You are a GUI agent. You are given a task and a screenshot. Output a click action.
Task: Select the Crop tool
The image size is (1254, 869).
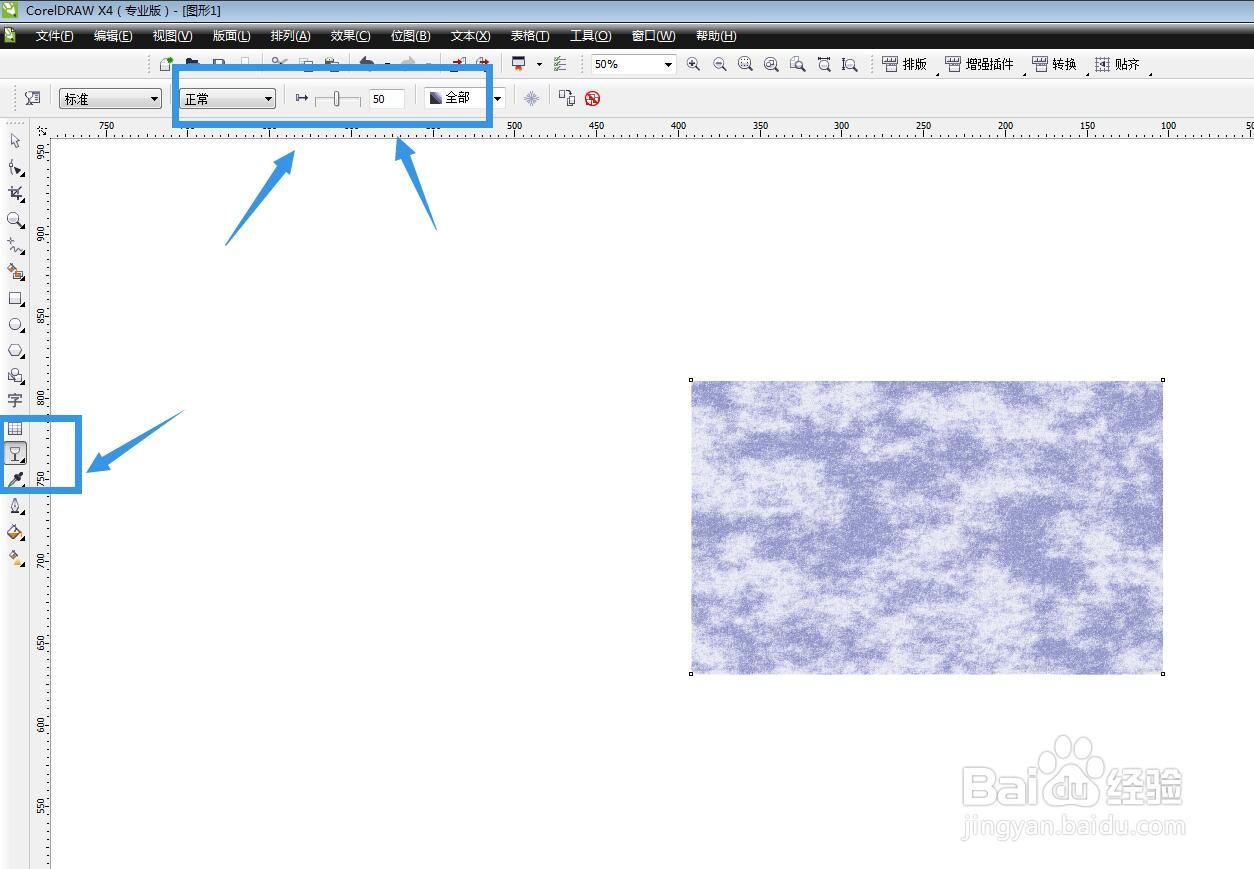tap(15, 193)
